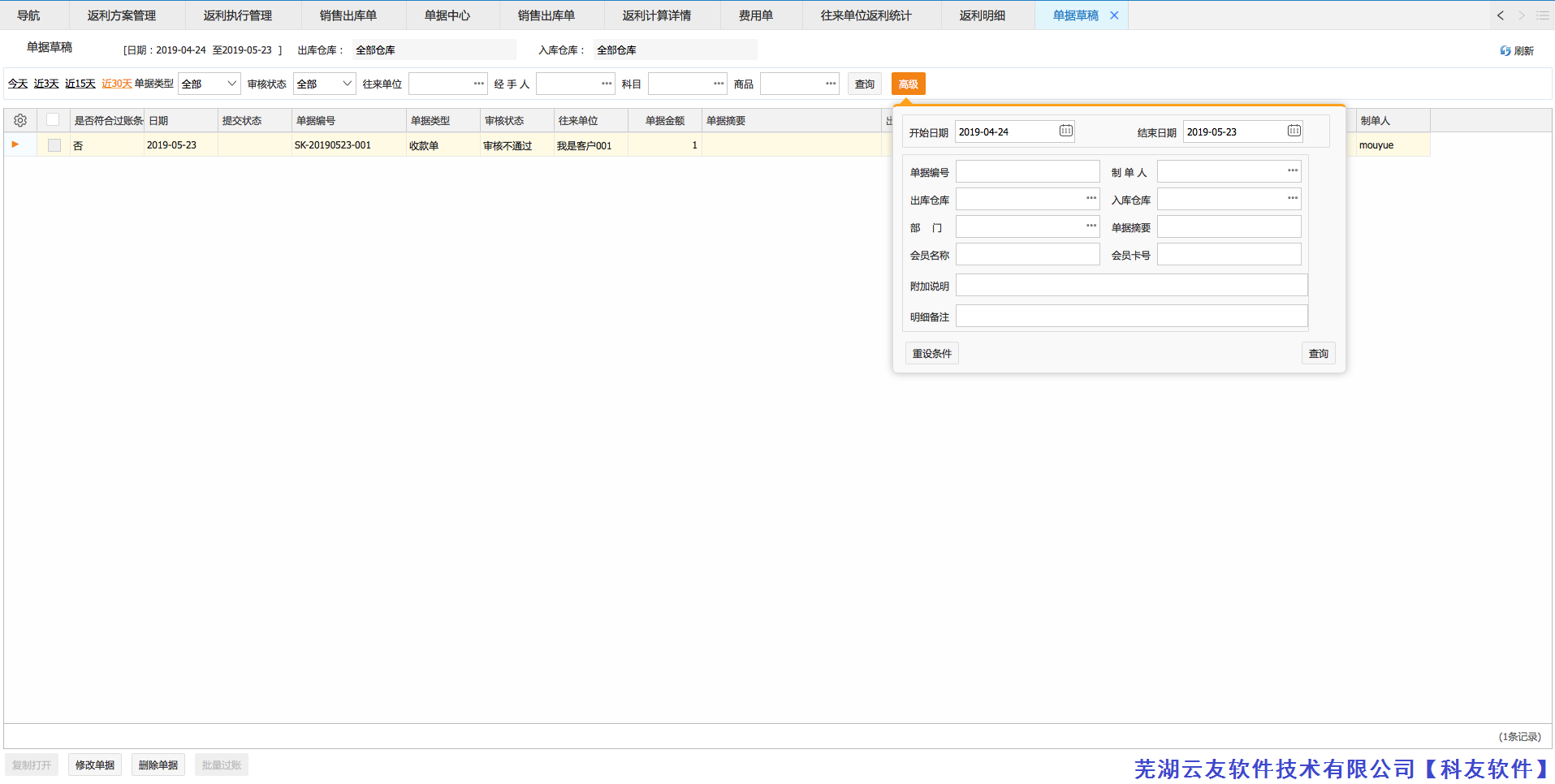Toggle the select-all header checkbox
This screenshot has width=1555, height=784.
[x=53, y=119]
